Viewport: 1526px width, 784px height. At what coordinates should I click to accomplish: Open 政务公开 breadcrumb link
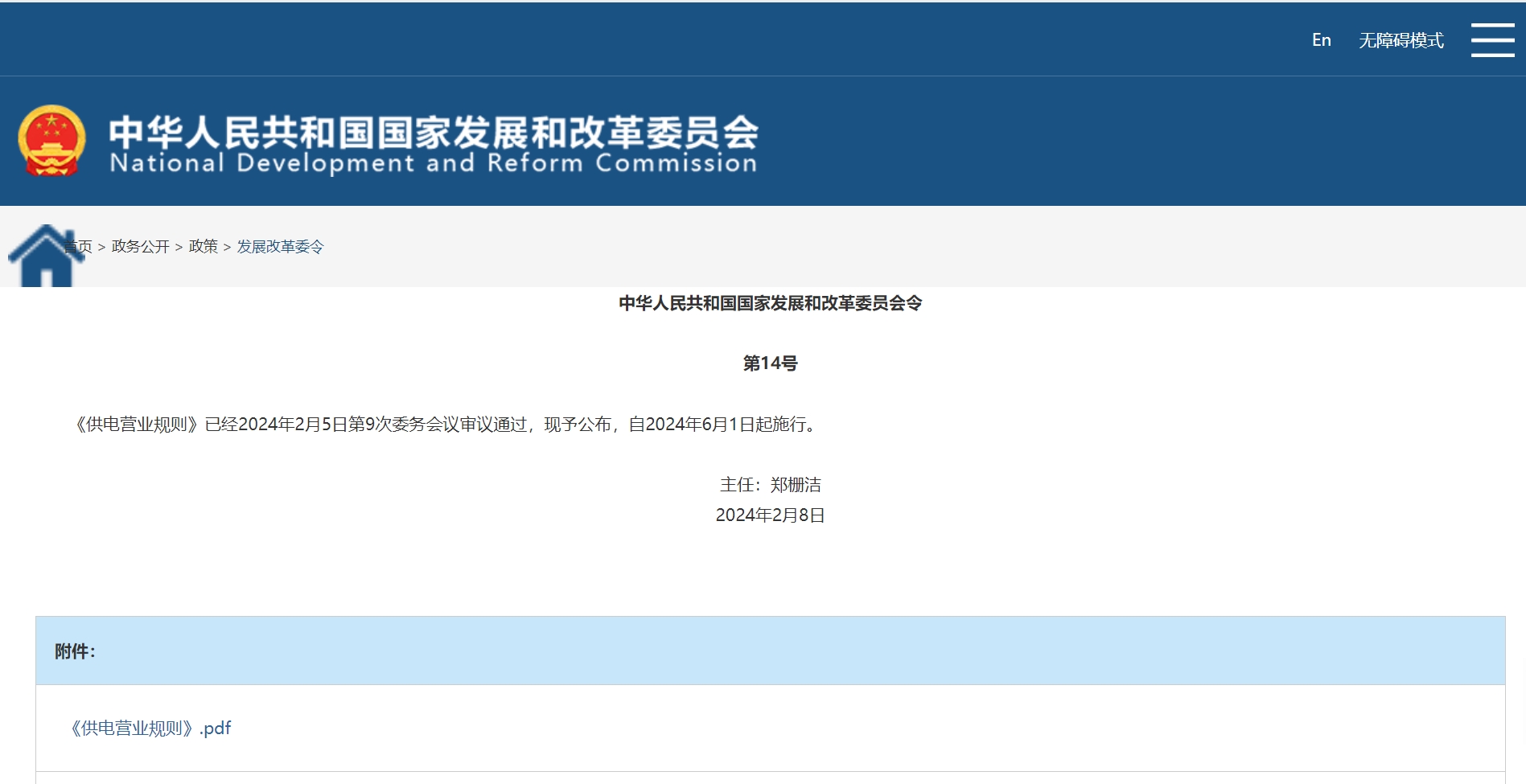point(140,247)
